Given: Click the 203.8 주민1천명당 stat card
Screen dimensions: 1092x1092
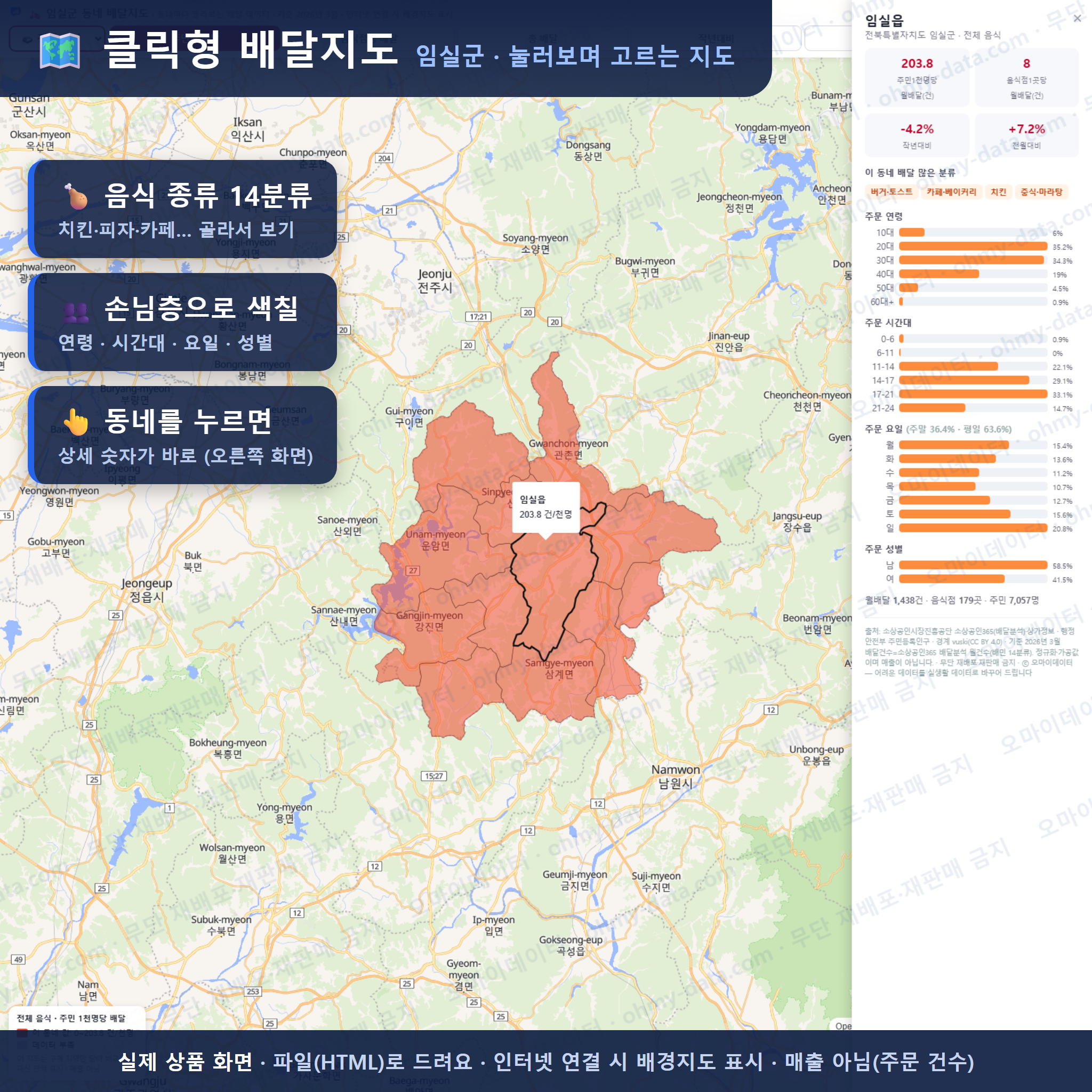Looking at the screenshot, I should [x=917, y=77].
